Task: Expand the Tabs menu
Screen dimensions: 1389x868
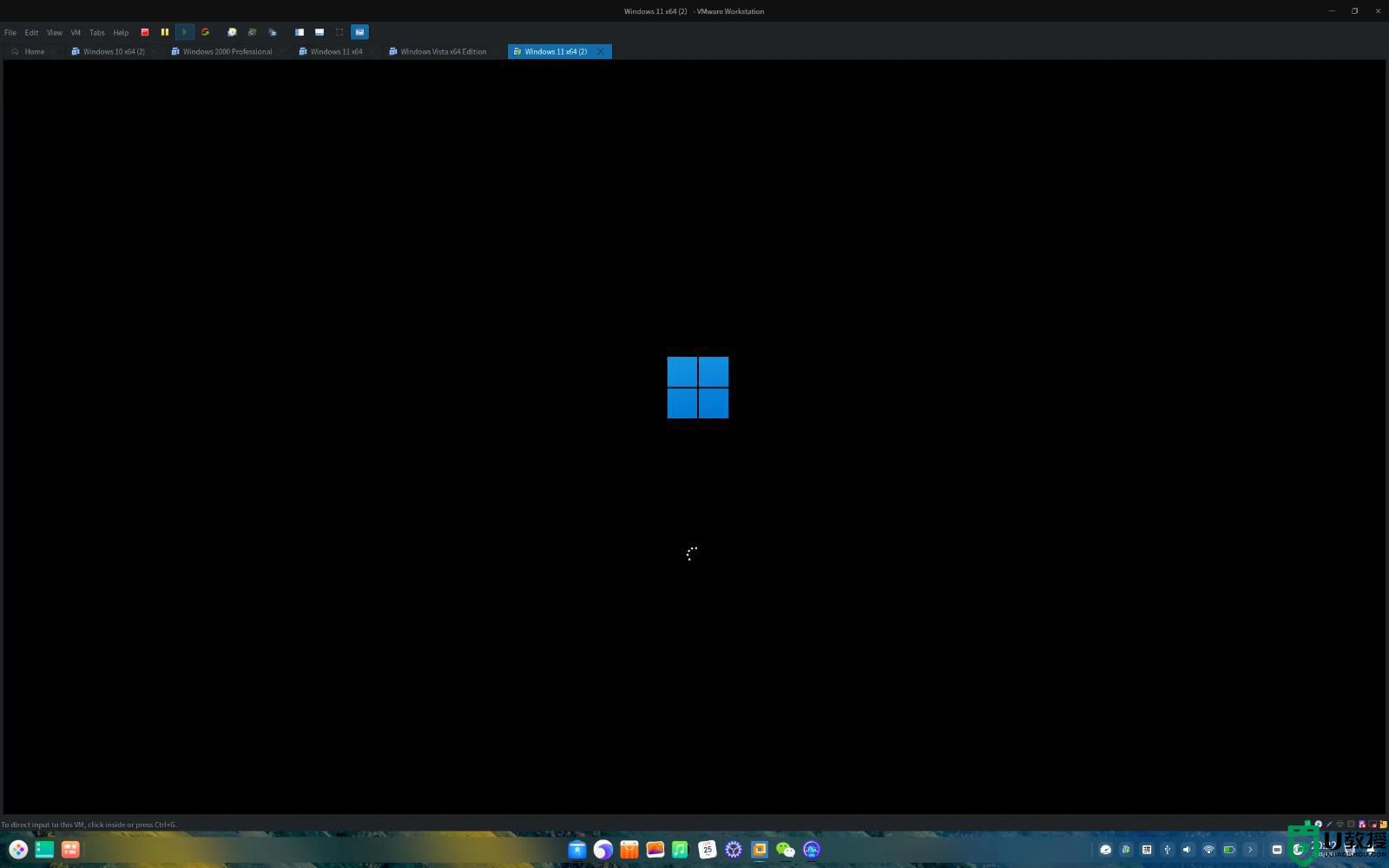Action: click(x=97, y=32)
